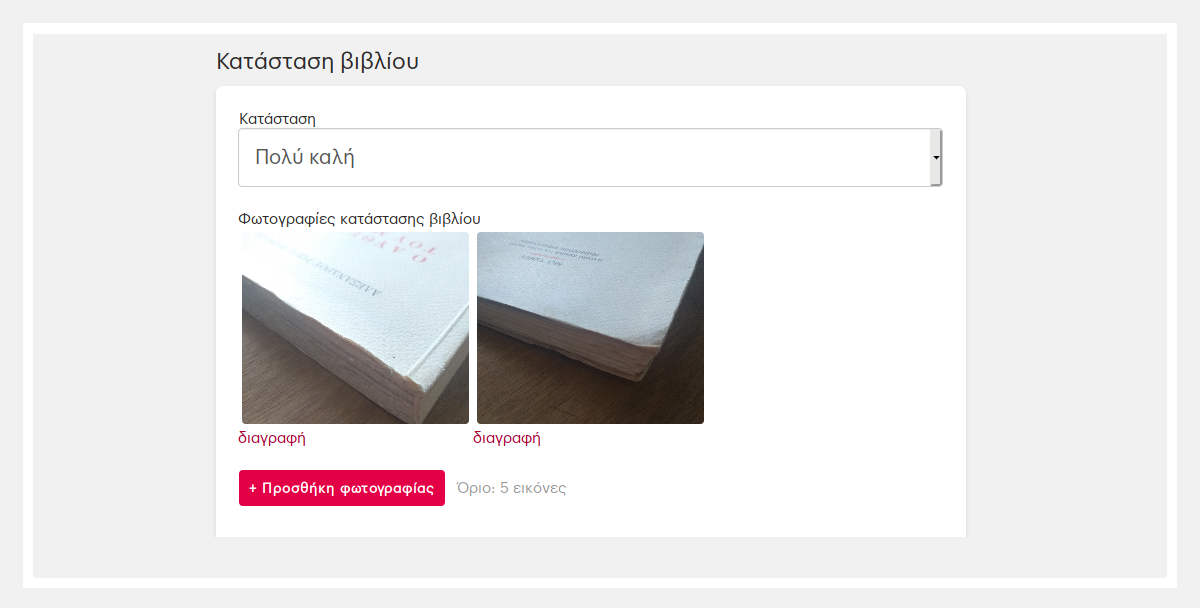Delete the second photo via διαγραφή link
Image resolution: width=1200 pixels, height=608 pixels.
click(507, 437)
